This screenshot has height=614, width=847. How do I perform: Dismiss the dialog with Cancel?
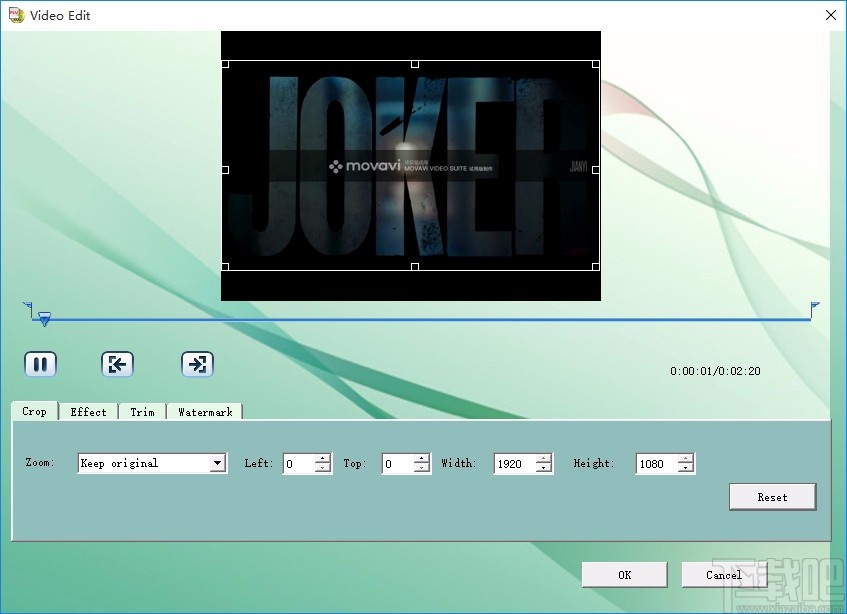pos(724,575)
